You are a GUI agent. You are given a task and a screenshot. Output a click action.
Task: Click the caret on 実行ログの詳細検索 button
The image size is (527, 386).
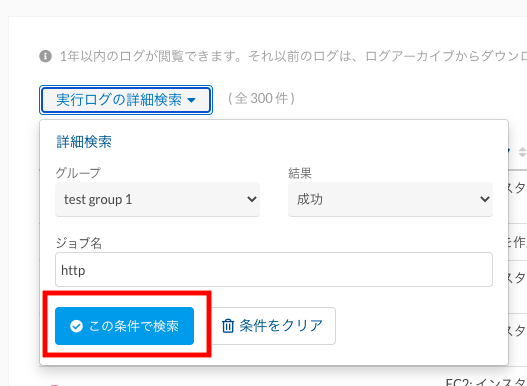[x=191, y=100]
